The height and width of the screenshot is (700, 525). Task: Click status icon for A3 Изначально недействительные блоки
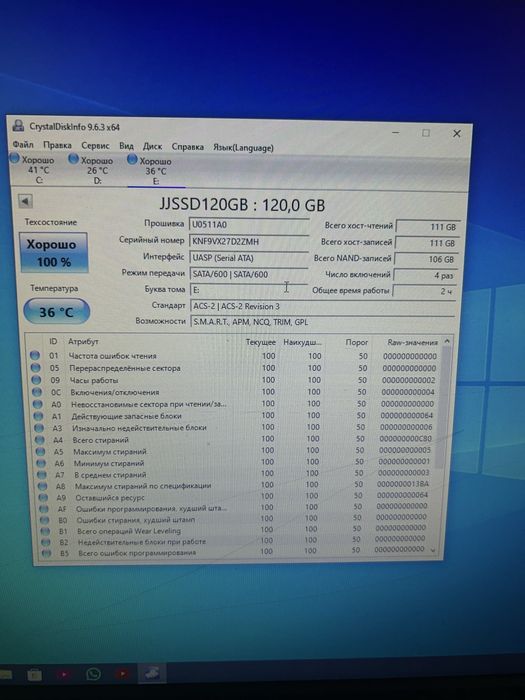(x=40, y=428)
